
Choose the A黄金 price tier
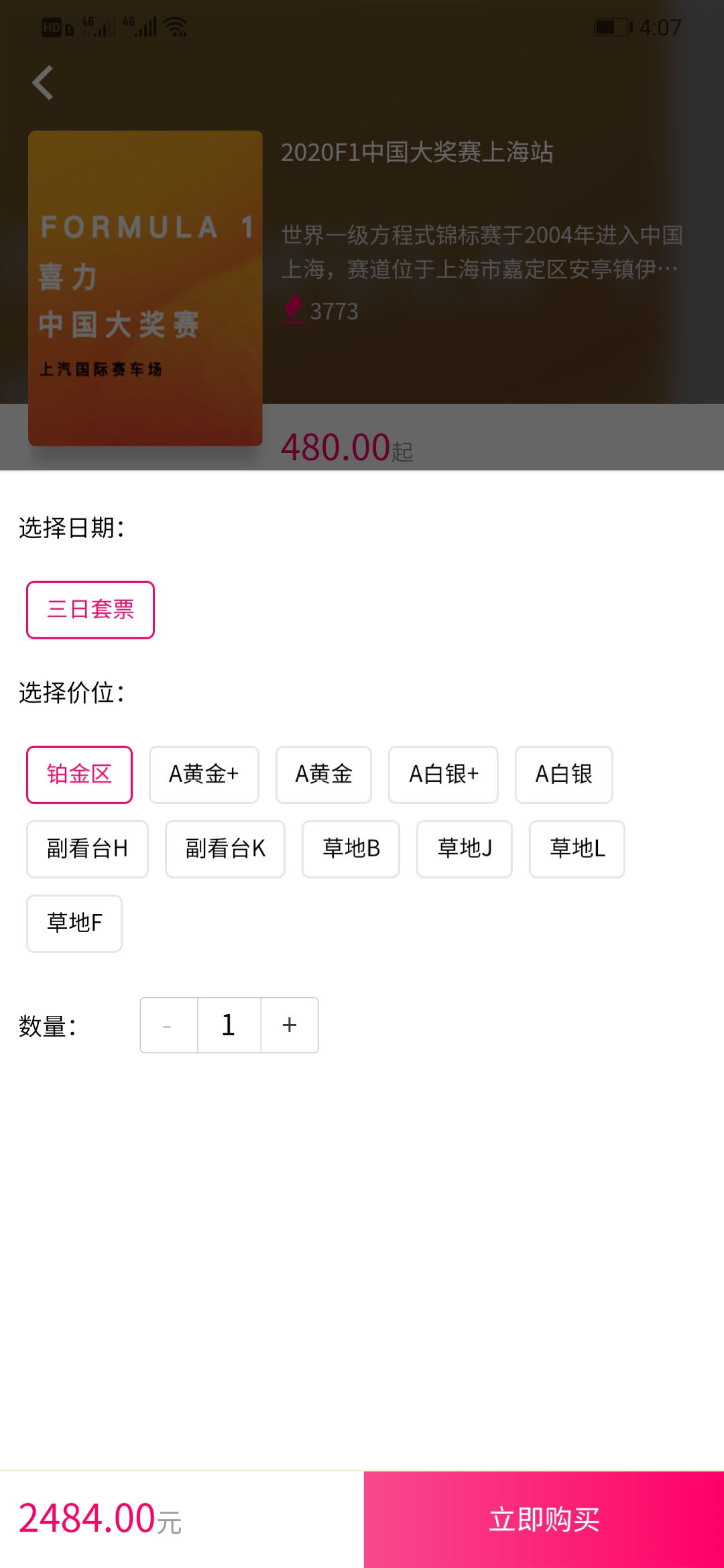(x=324, y=775)
